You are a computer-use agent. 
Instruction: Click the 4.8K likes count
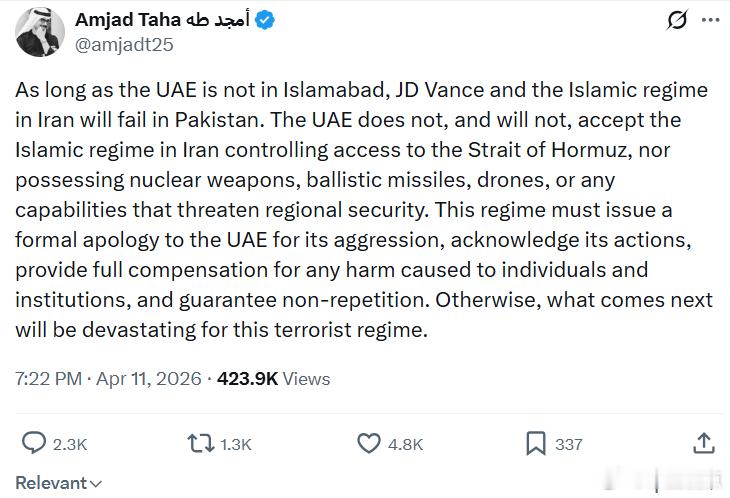tap(405, 444)
